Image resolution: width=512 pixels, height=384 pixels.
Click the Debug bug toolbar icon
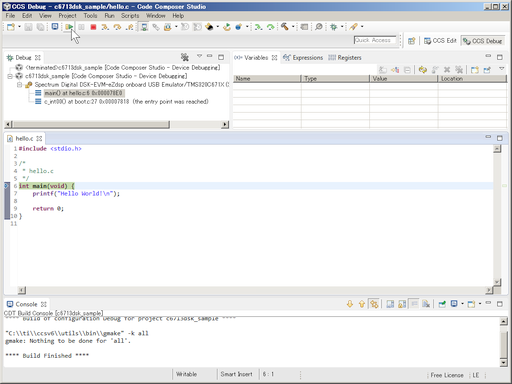[334, 27]
